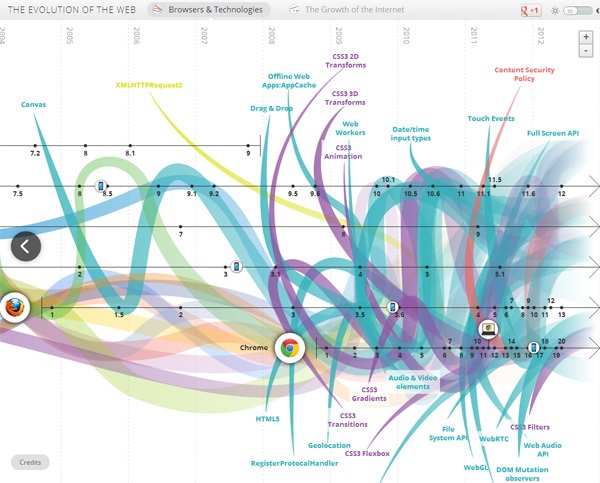Select the CSS3 Transitions label
Screen dimensions: 600x483
[347, 420]
